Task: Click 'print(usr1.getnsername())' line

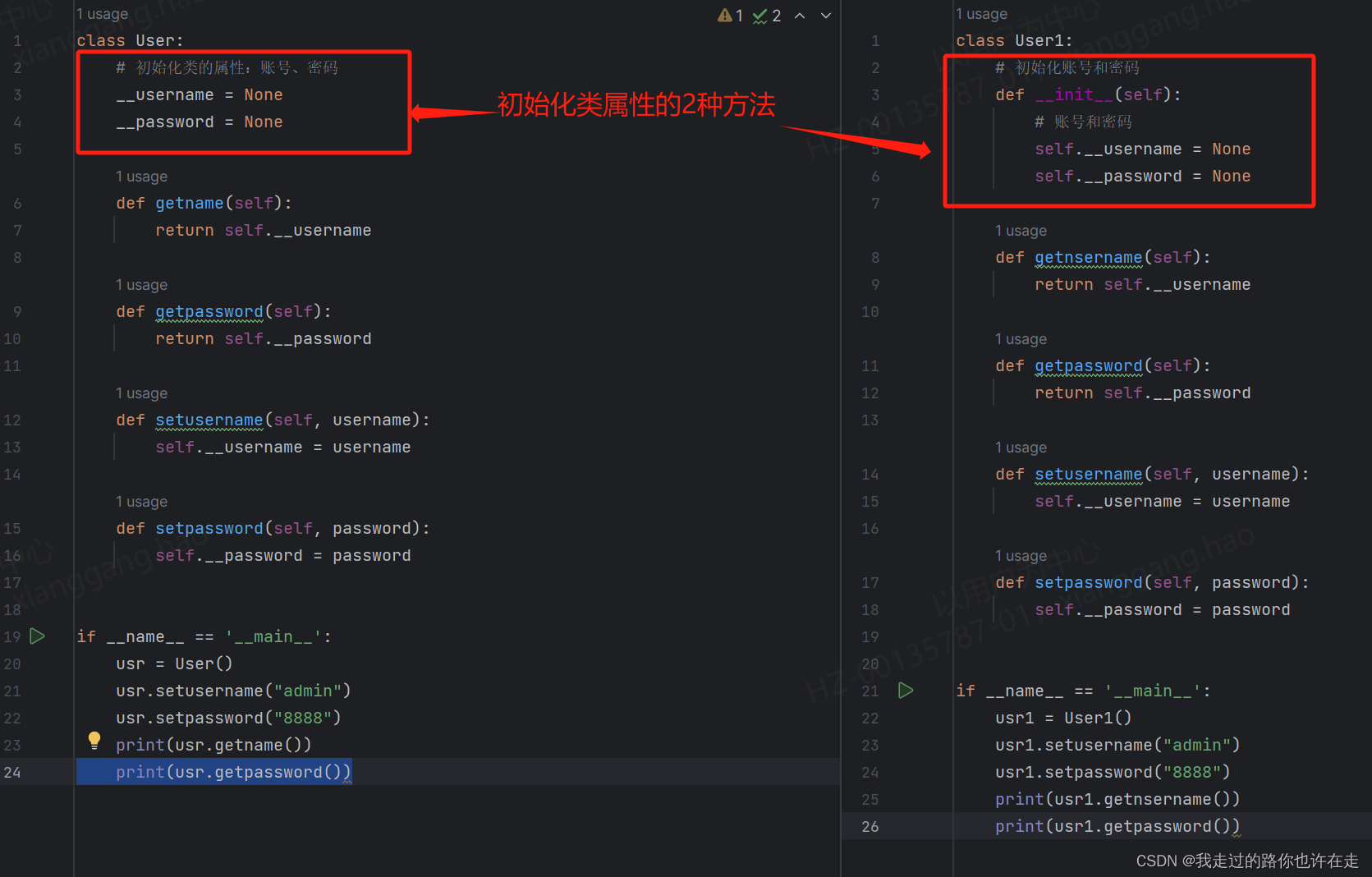Action: point(1117,799)
